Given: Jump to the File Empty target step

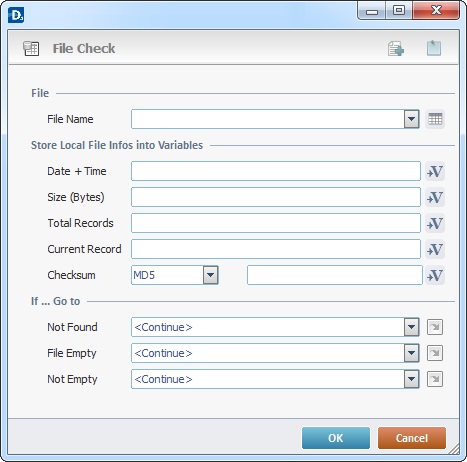Looking at the screenshot, I should click(435, 353).
